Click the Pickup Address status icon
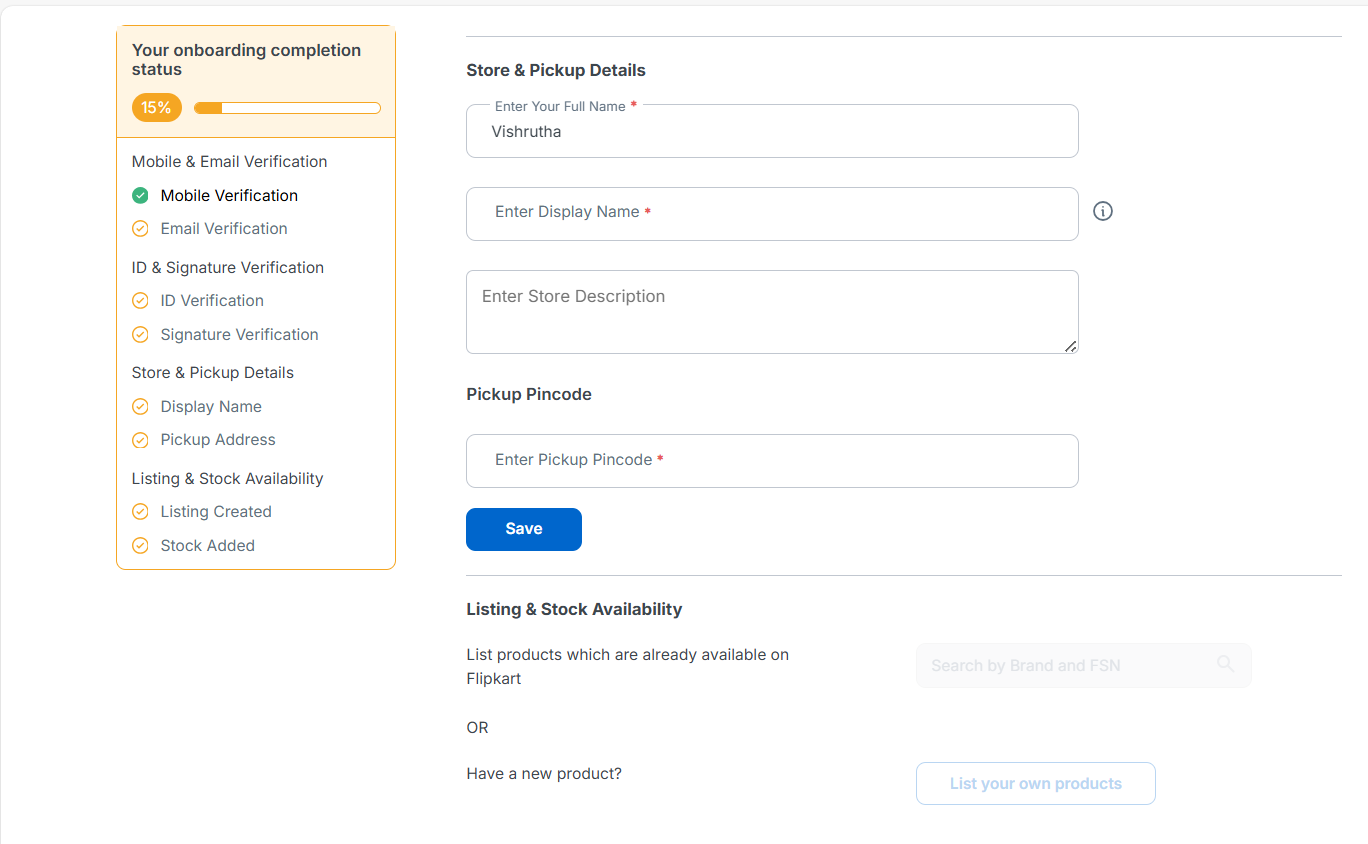 tap(140, 440)
